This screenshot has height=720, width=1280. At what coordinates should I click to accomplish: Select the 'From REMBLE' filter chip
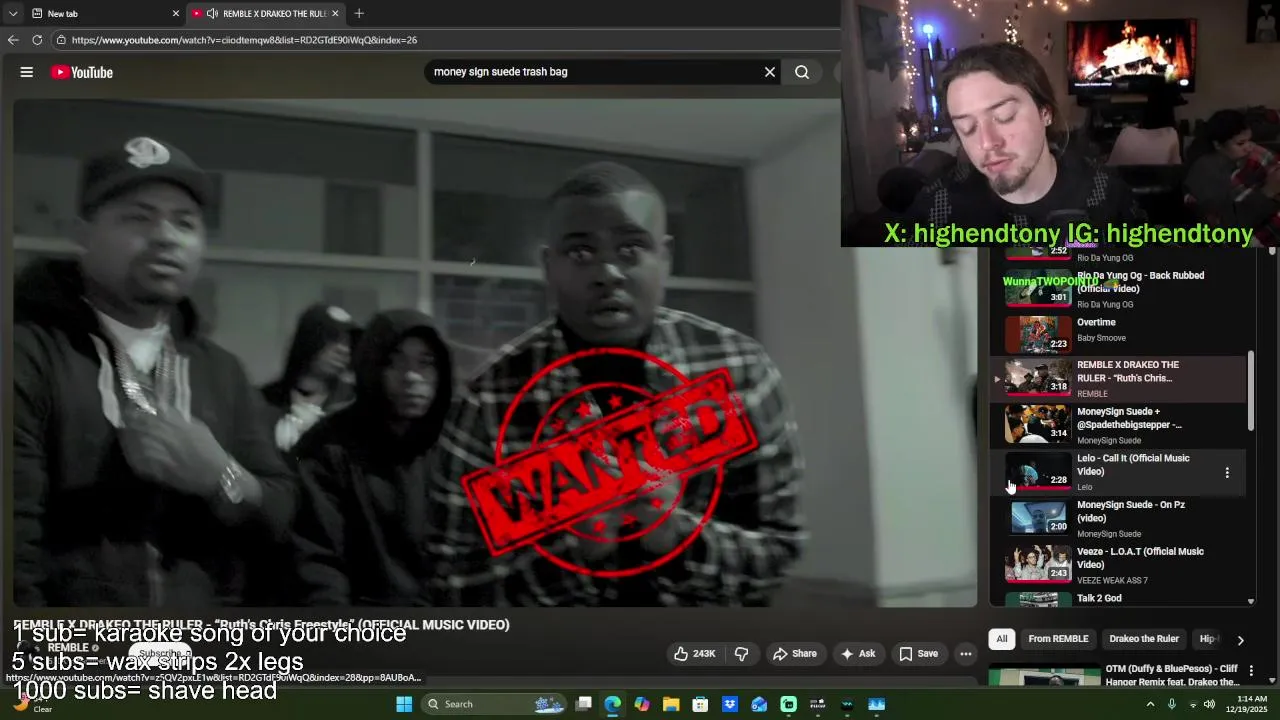(x=1058, y=639)
